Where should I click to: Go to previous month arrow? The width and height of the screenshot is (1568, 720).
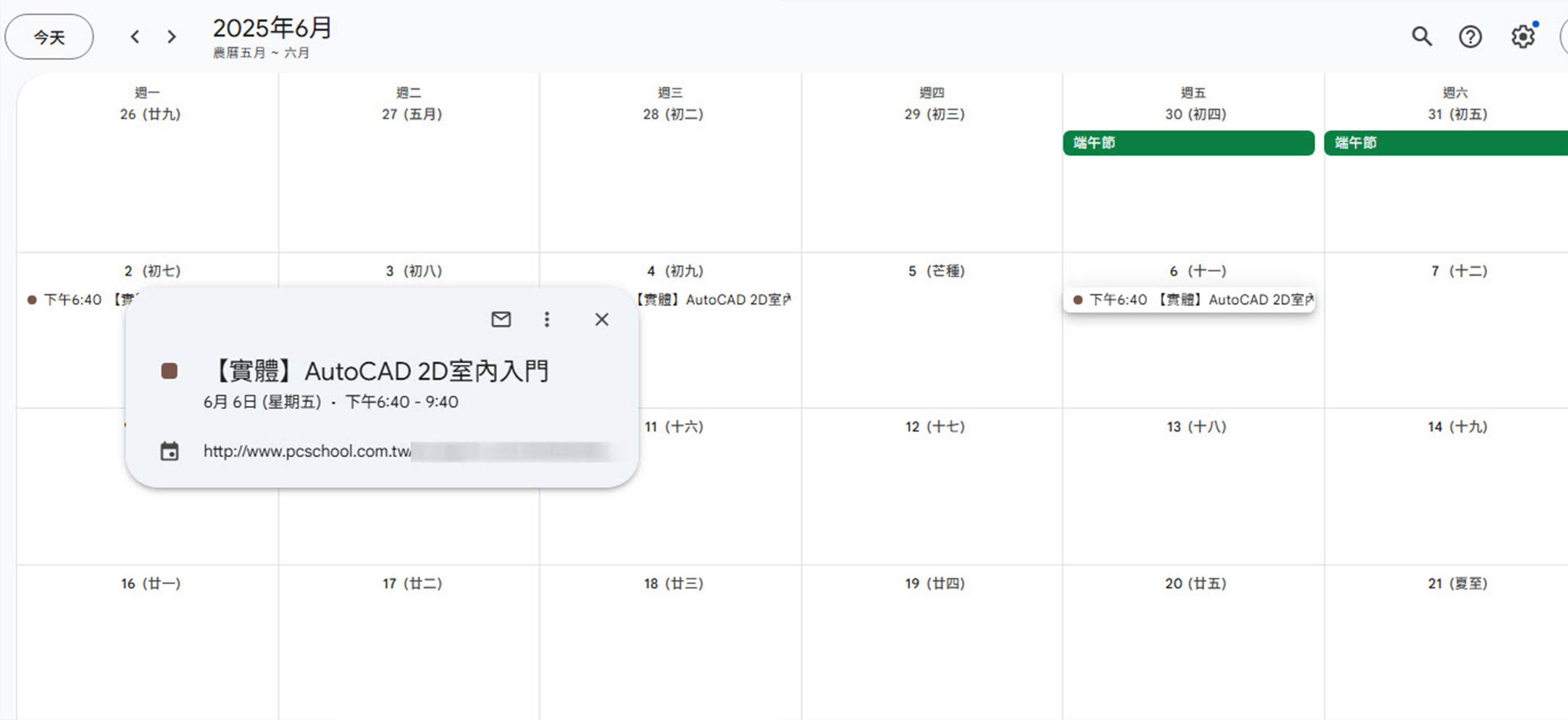coord(135,36)
